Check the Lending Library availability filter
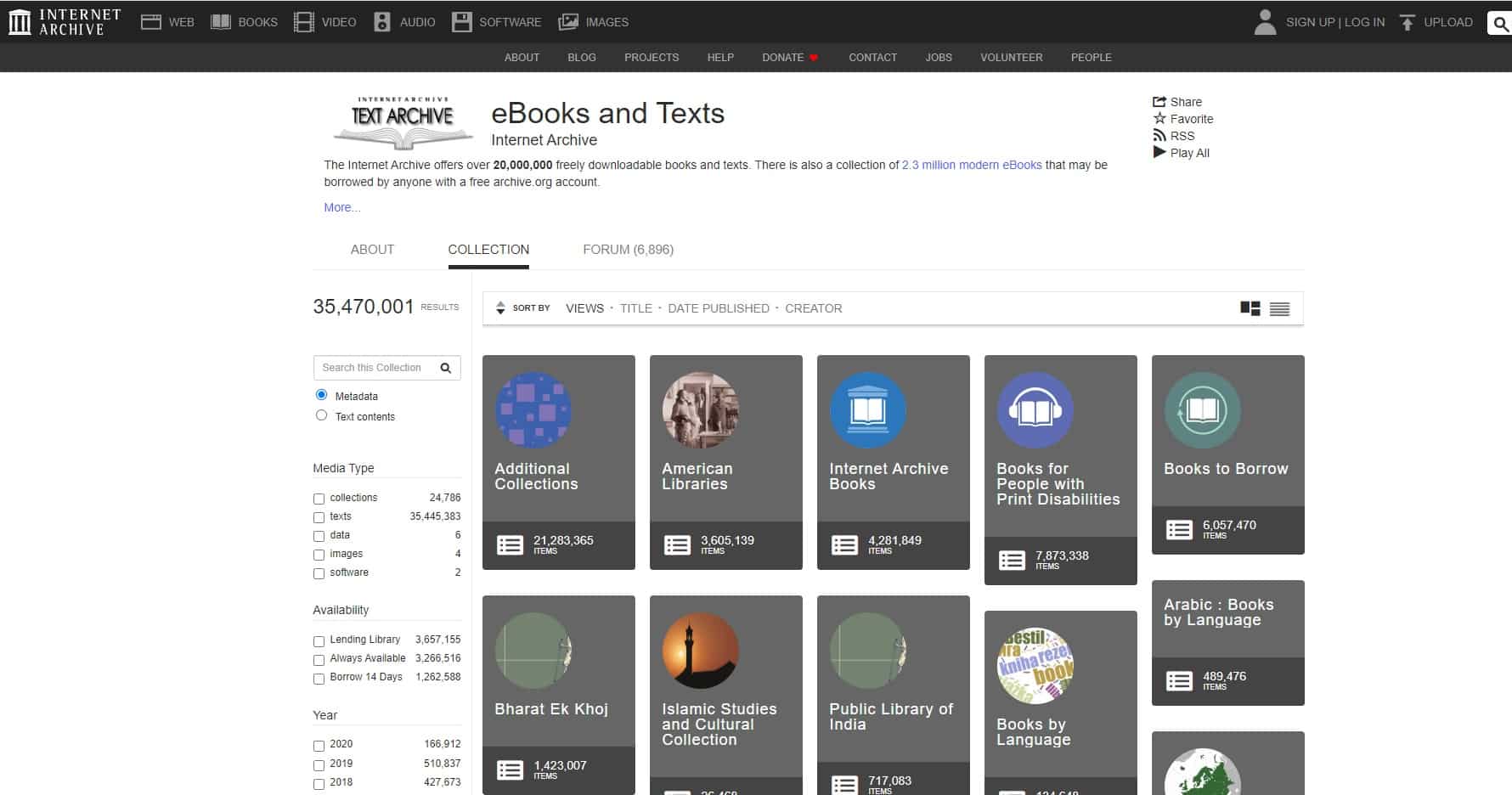 pyautogui.click(x=319, y=640)
